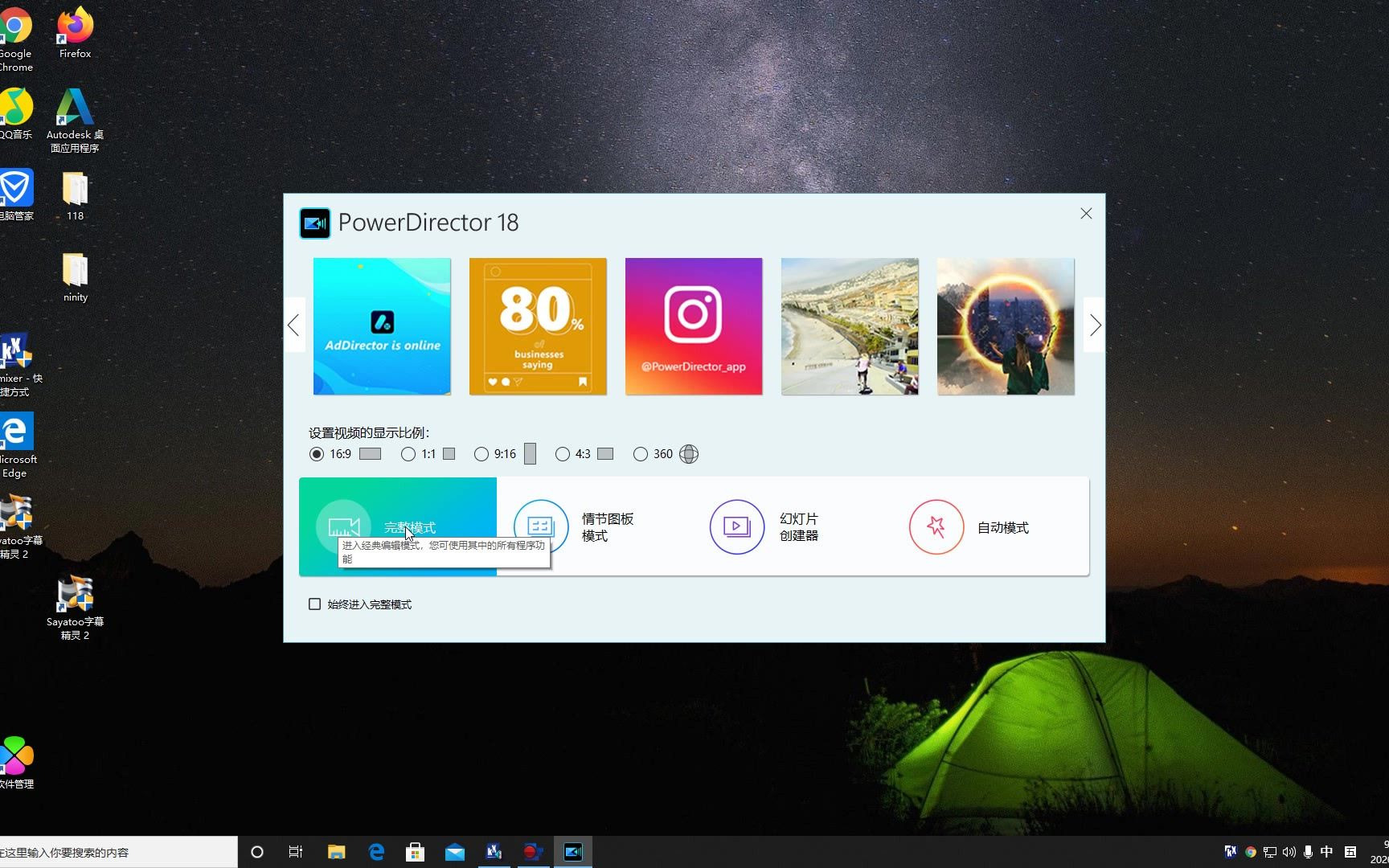This screenshot has width=1389, height=868.
Task: Enable the 始终进入完整模式 checkbox
Action: 315,604
